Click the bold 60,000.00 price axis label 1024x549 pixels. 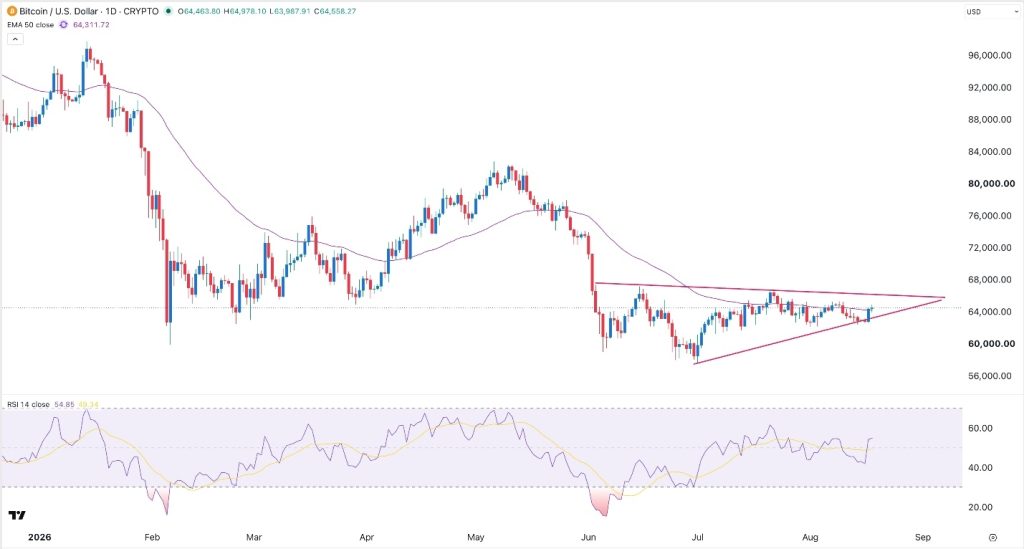tap(991, 343)
